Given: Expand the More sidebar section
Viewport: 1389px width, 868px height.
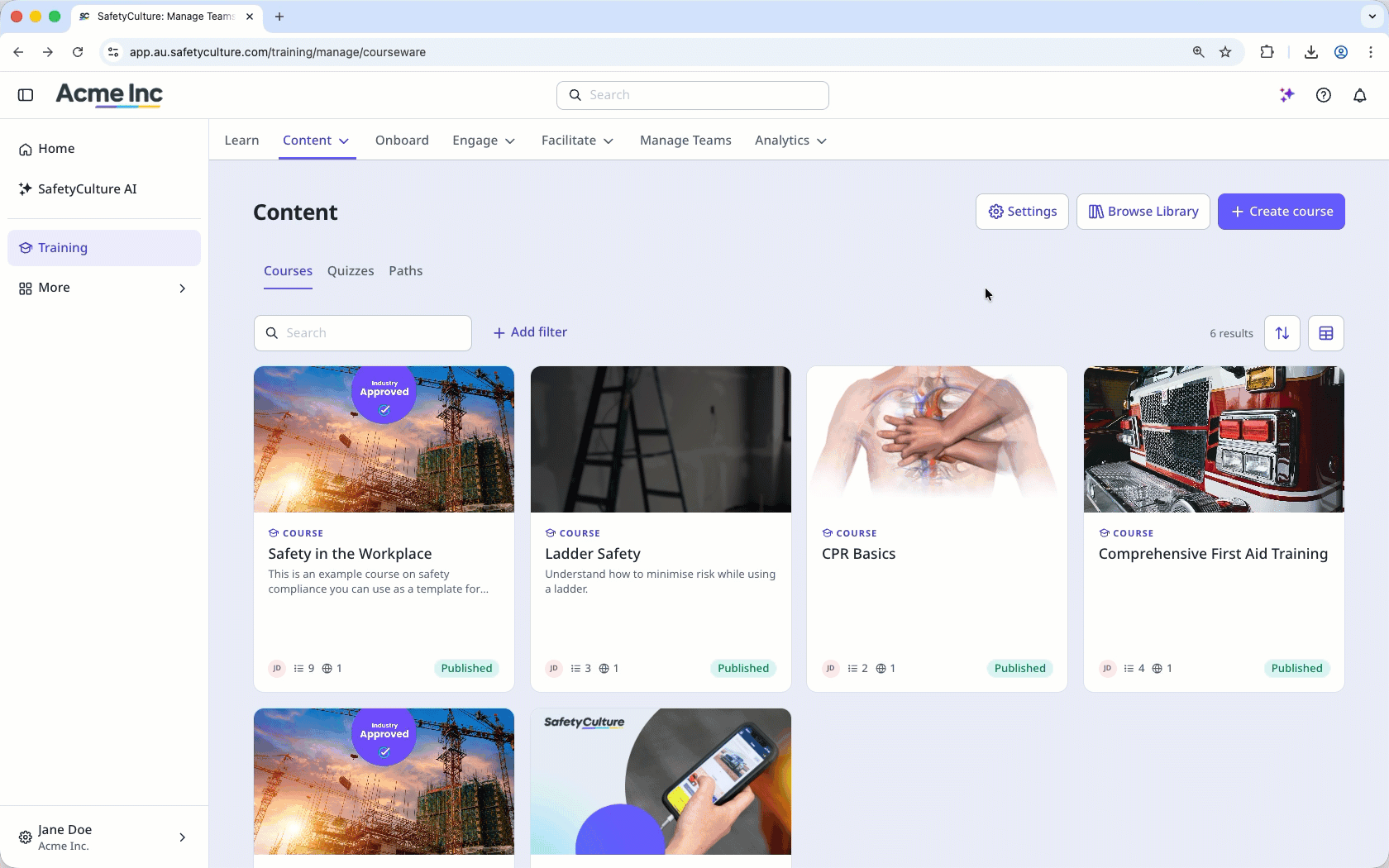Looking at the screenshot, I should [183, 289].
